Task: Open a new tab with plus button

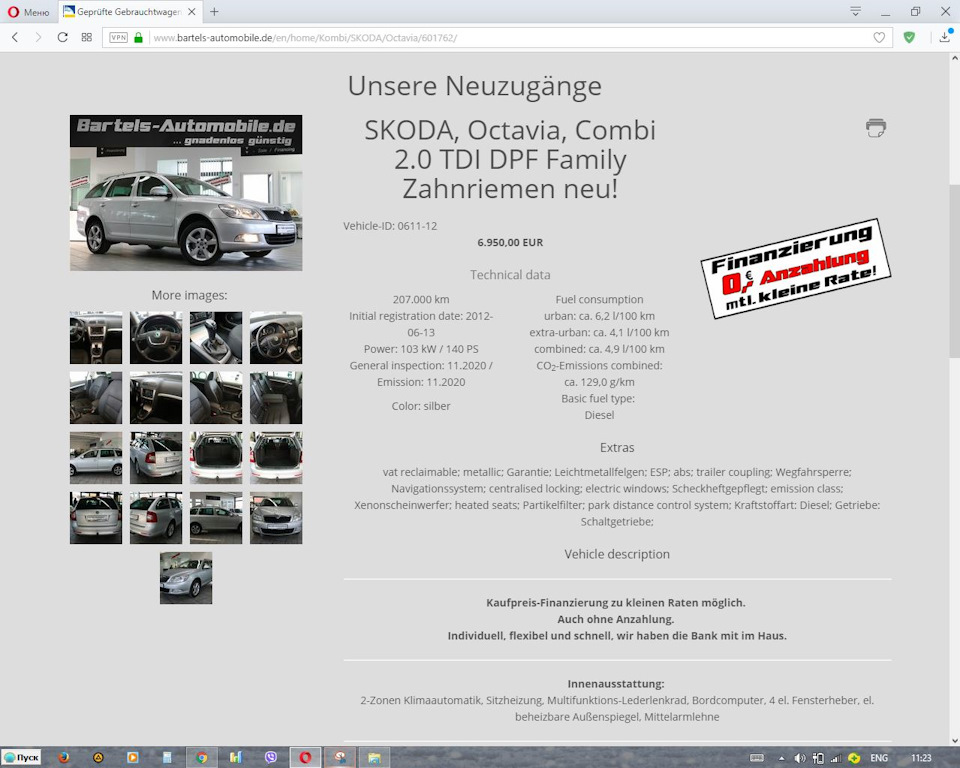Action: pos(214,12)
